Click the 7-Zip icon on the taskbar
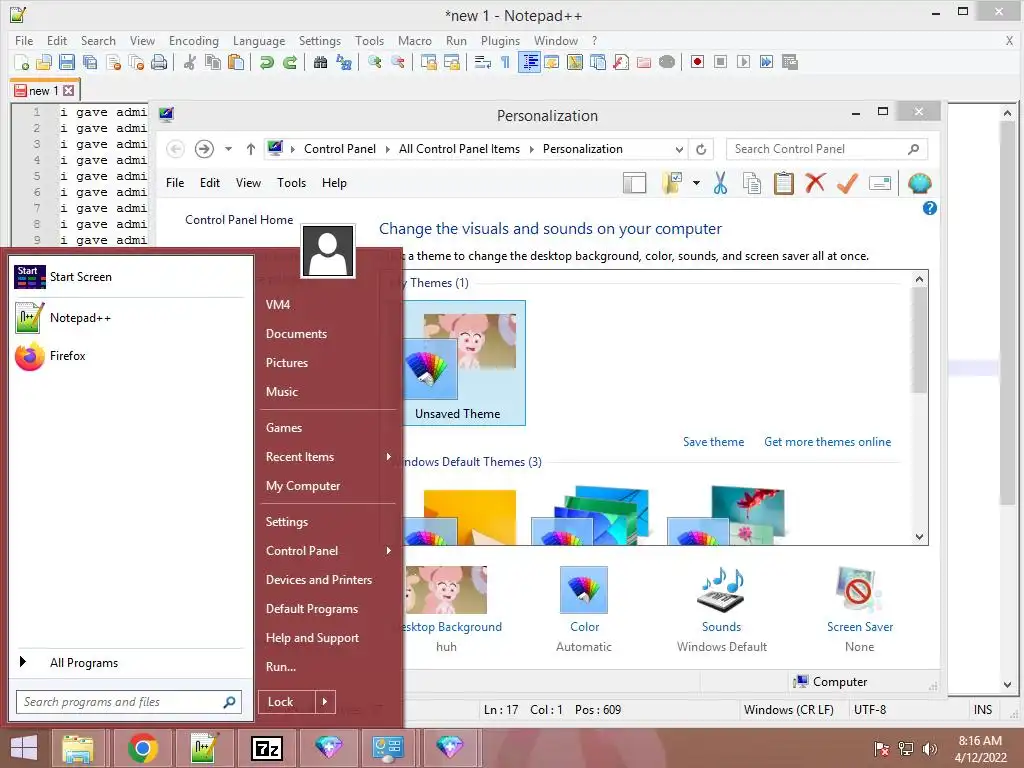The image size is (1024, 768). coord(266,748)
